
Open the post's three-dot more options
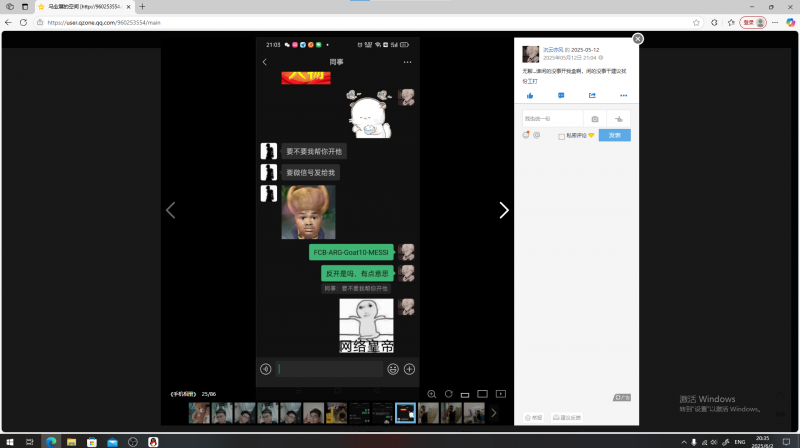[623, 95]
